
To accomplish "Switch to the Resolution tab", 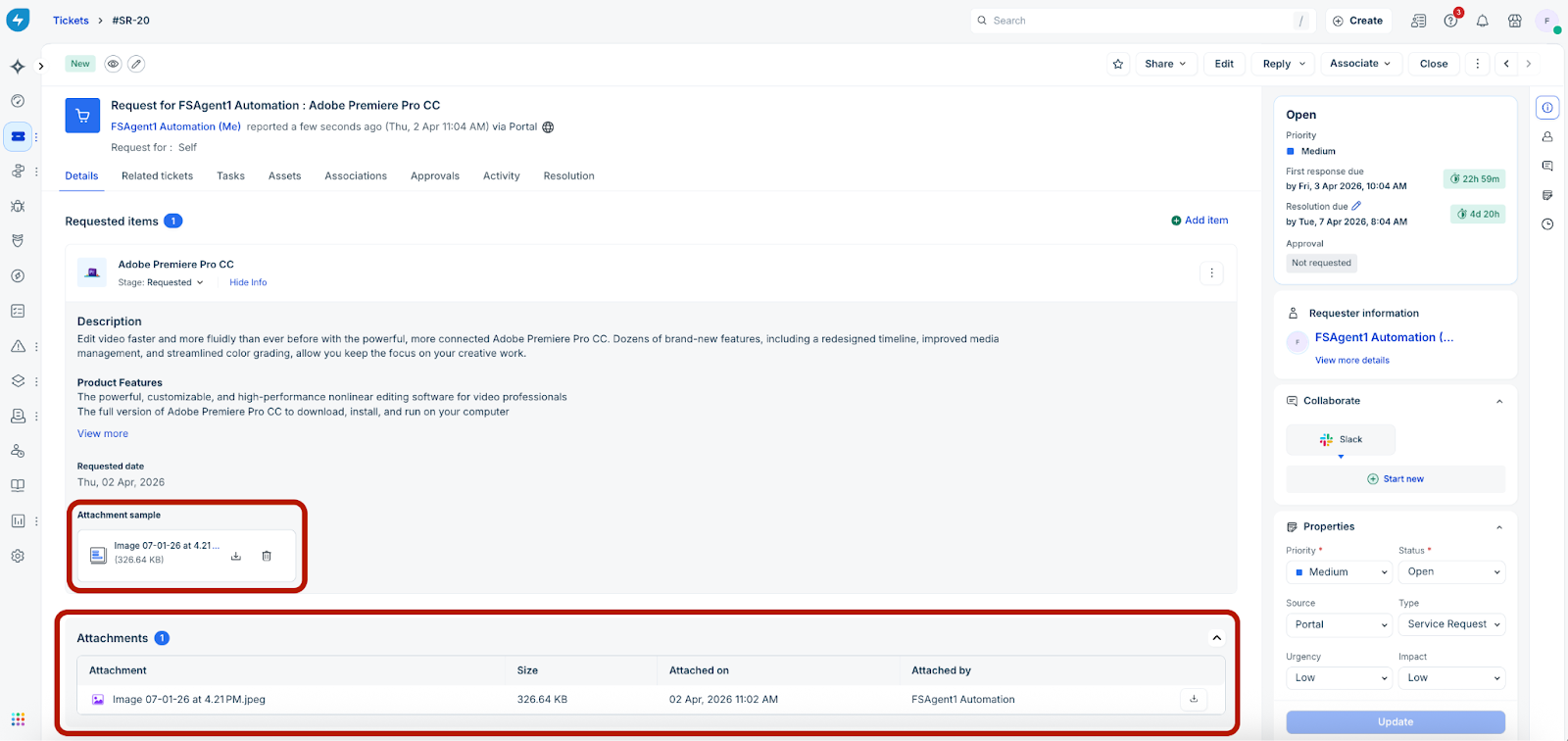I will (x=568, y=176).
